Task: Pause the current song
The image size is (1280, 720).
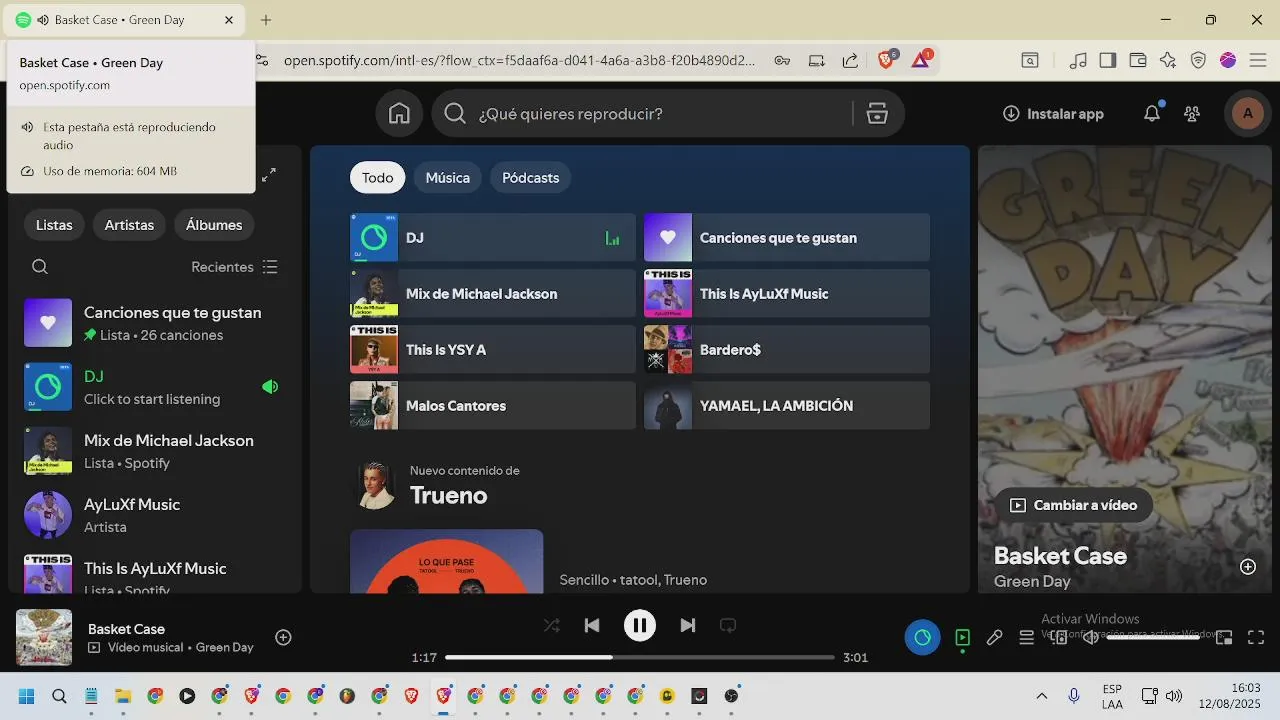Action: [640, 626]
